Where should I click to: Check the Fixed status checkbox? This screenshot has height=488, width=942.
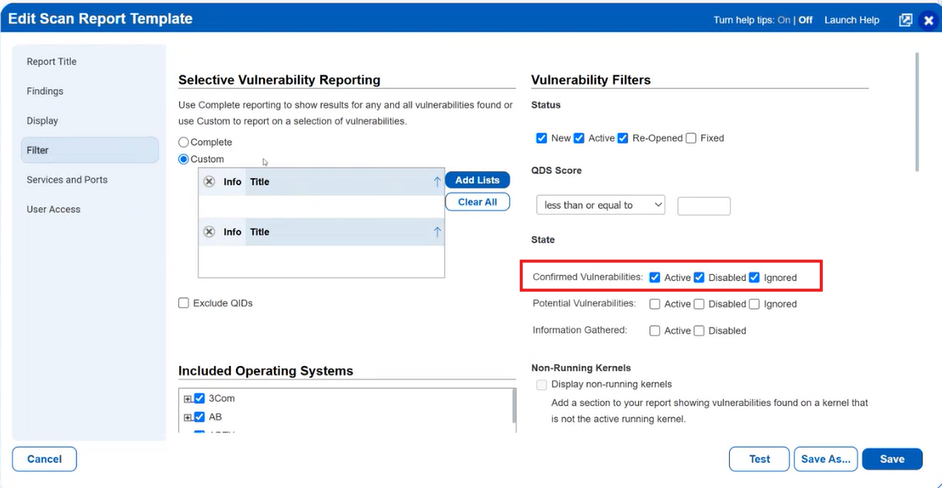pyautogui.click(x=691, y=138)
